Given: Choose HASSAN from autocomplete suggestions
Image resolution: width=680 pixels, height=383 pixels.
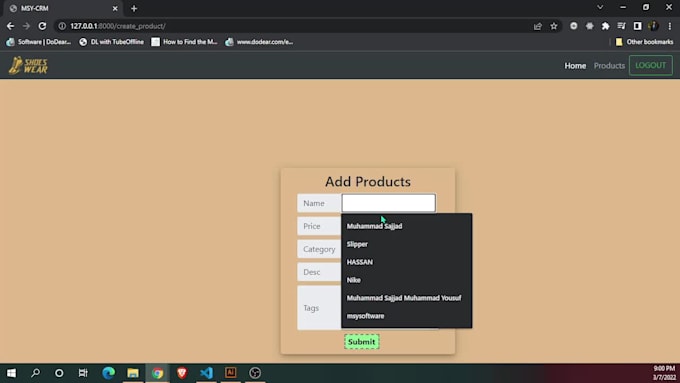Looking at the screenshot, I should [x=406, y=262].
